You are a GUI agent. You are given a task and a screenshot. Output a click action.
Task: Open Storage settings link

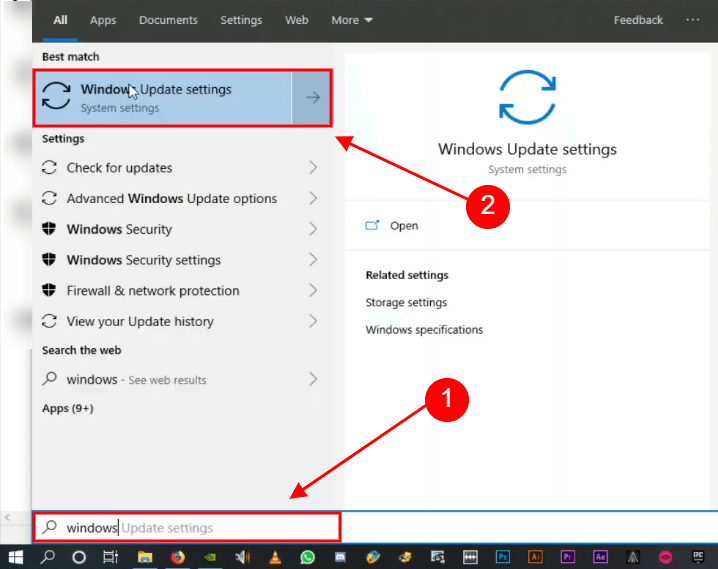tap(406, 303)
